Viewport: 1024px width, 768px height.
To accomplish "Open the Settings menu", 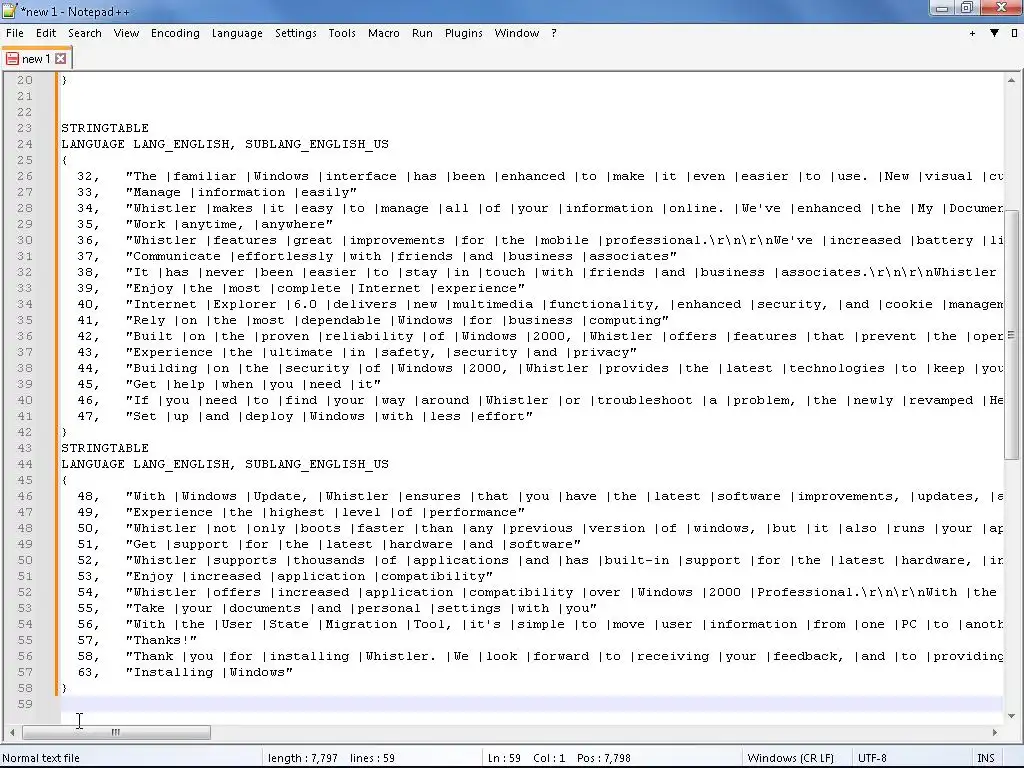I will coord(296,33).
